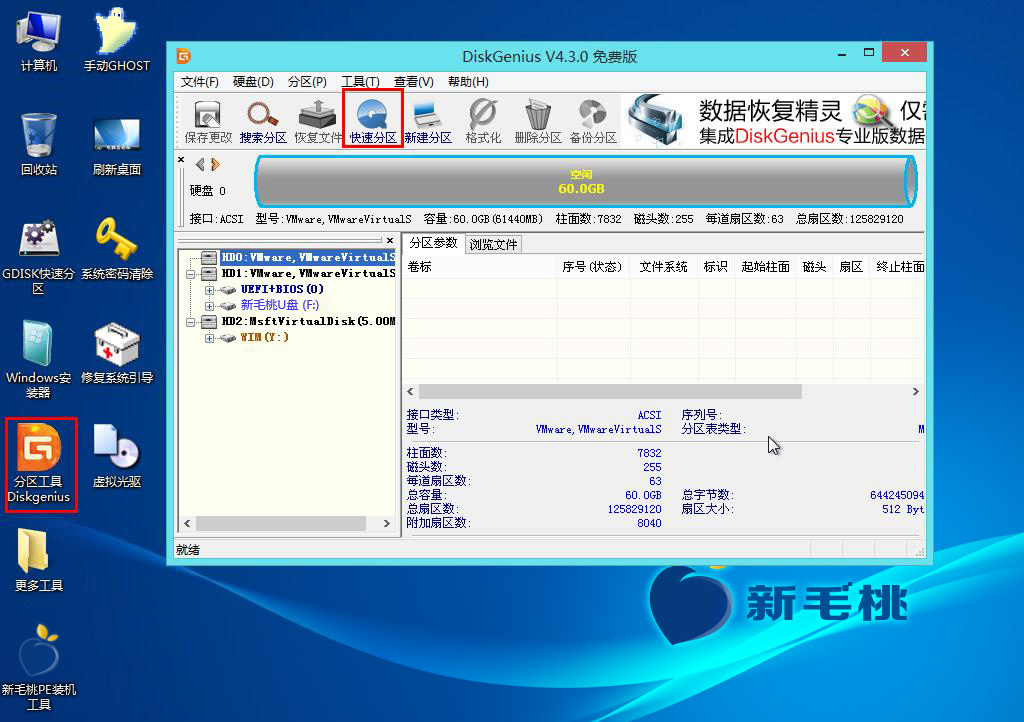Click the 删除分区 delete partition icon
This screenshot has height=722, width=1024.
[x=537, y=121]
